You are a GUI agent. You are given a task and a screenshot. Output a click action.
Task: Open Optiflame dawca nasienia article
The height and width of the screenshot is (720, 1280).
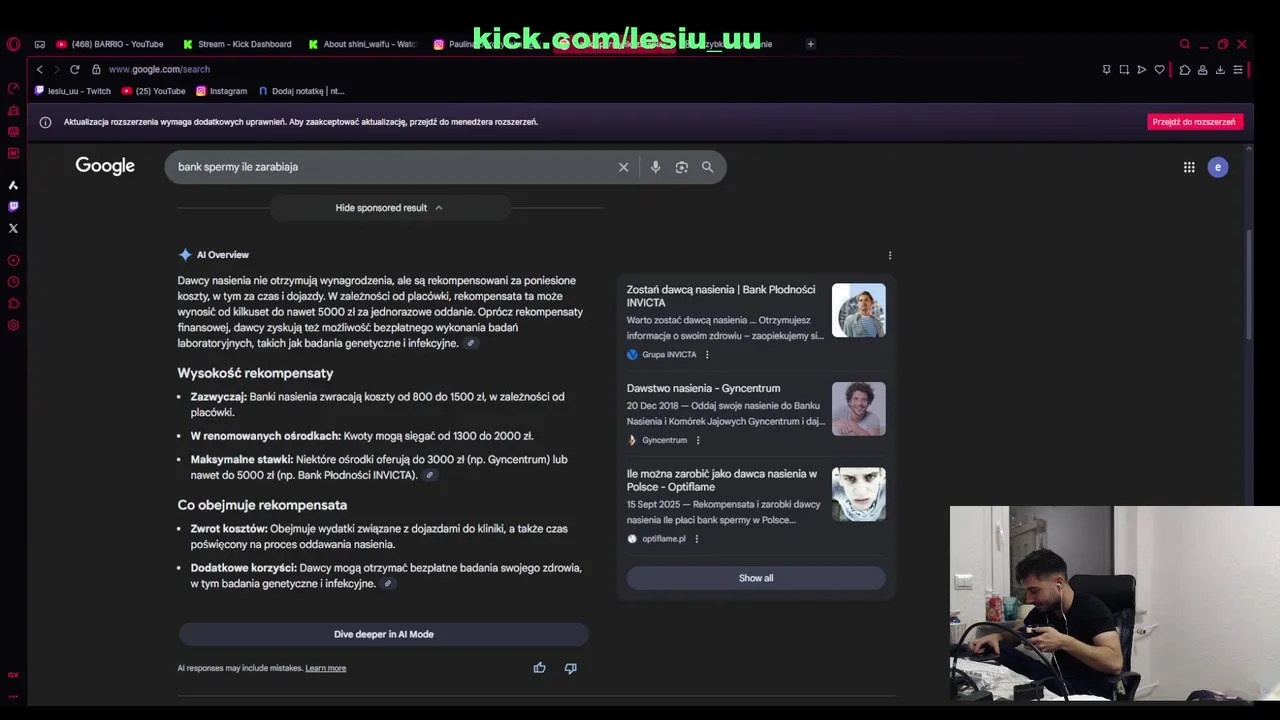(x=722, y=480)
